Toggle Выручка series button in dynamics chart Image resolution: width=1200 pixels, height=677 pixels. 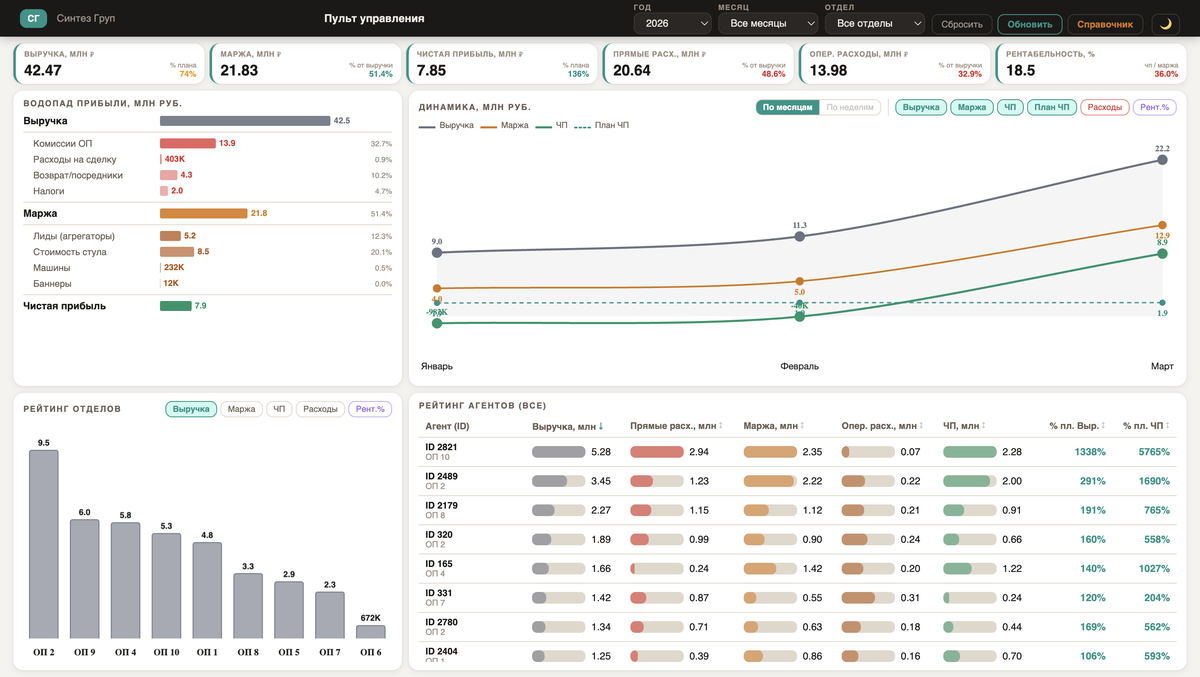920,107
